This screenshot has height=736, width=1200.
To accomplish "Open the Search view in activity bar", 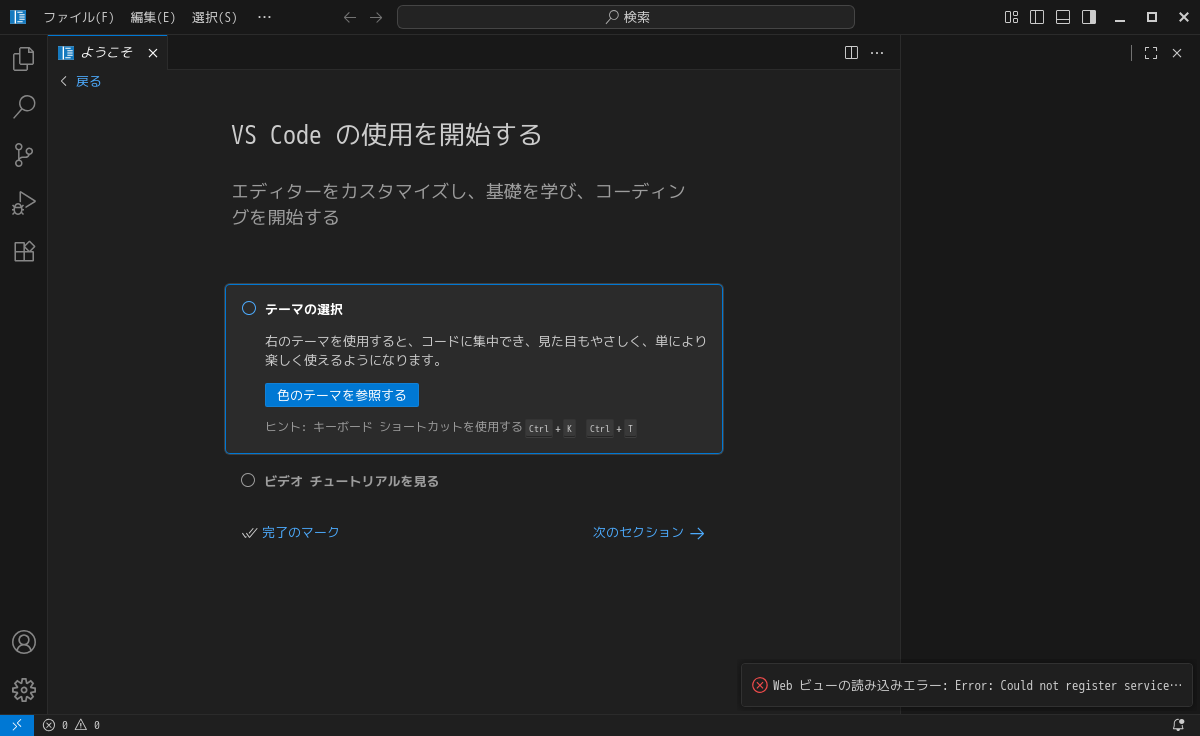I will point(24,107).
